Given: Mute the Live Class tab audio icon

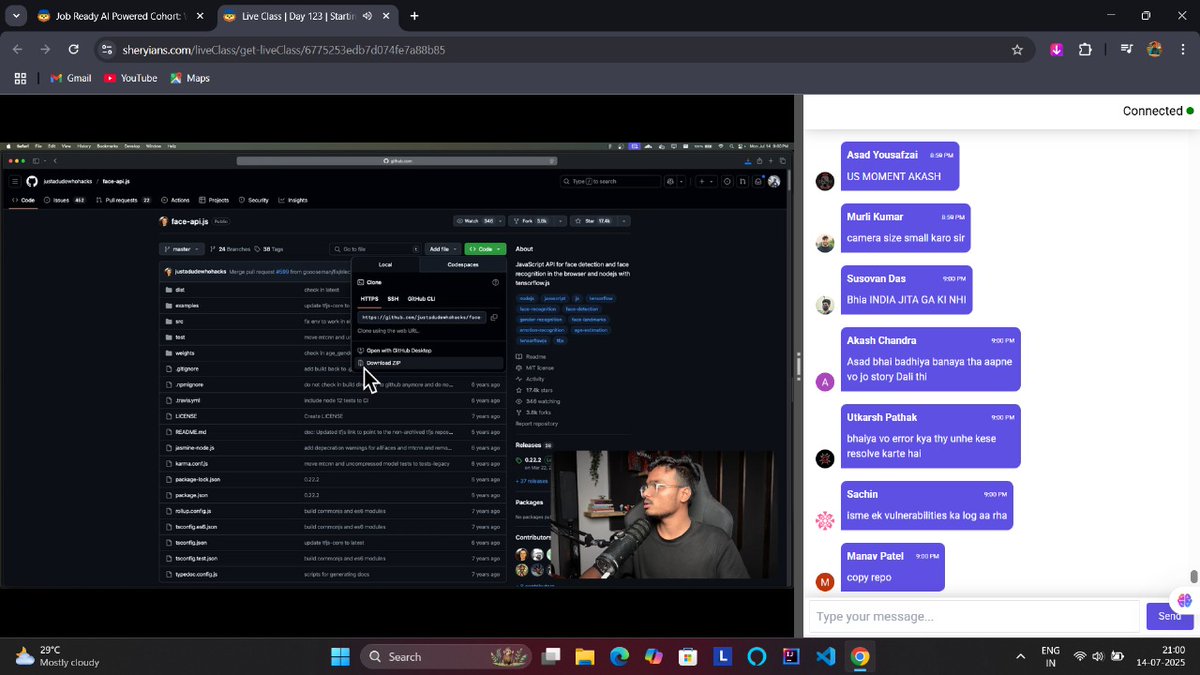Looking at the screenshot, I should pos(367,16).
